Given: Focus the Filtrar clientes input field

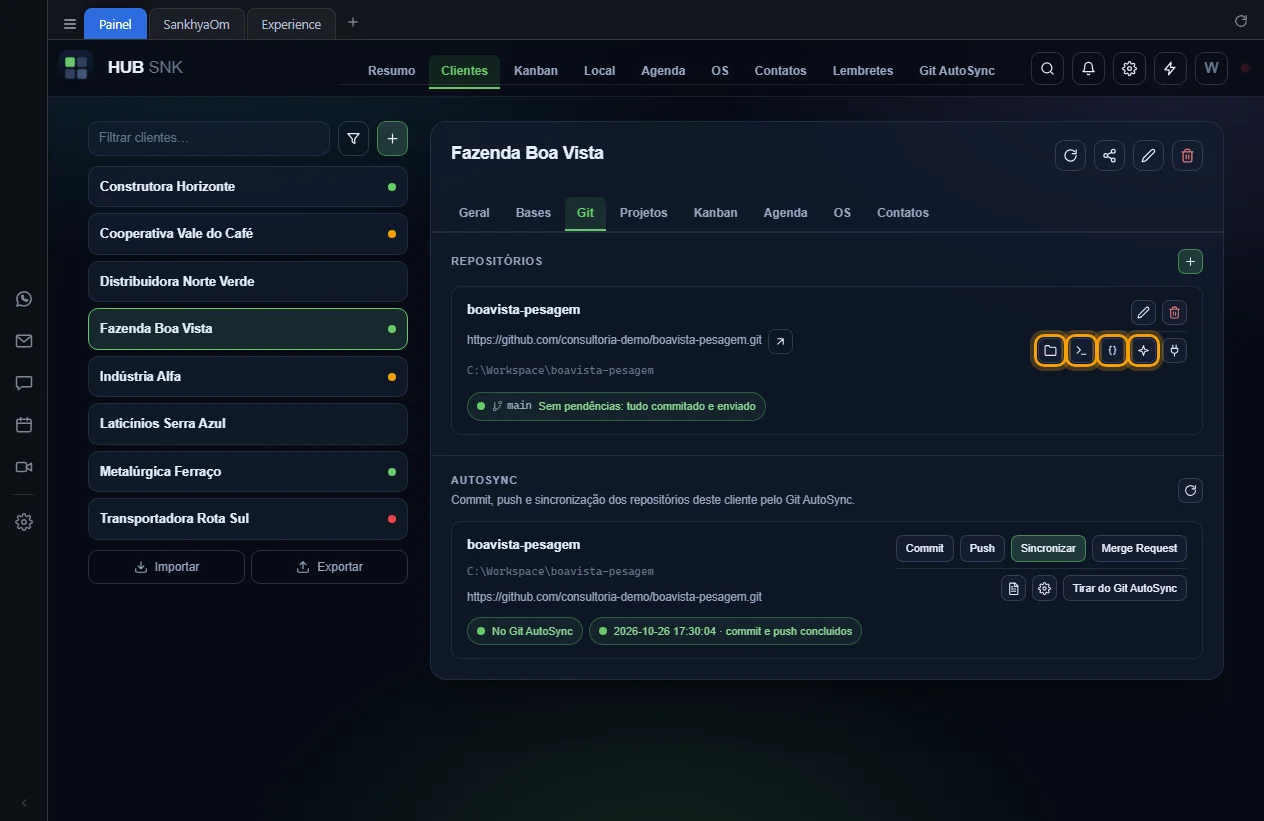Looking at the screenshot, I should [x=209, y=138].
